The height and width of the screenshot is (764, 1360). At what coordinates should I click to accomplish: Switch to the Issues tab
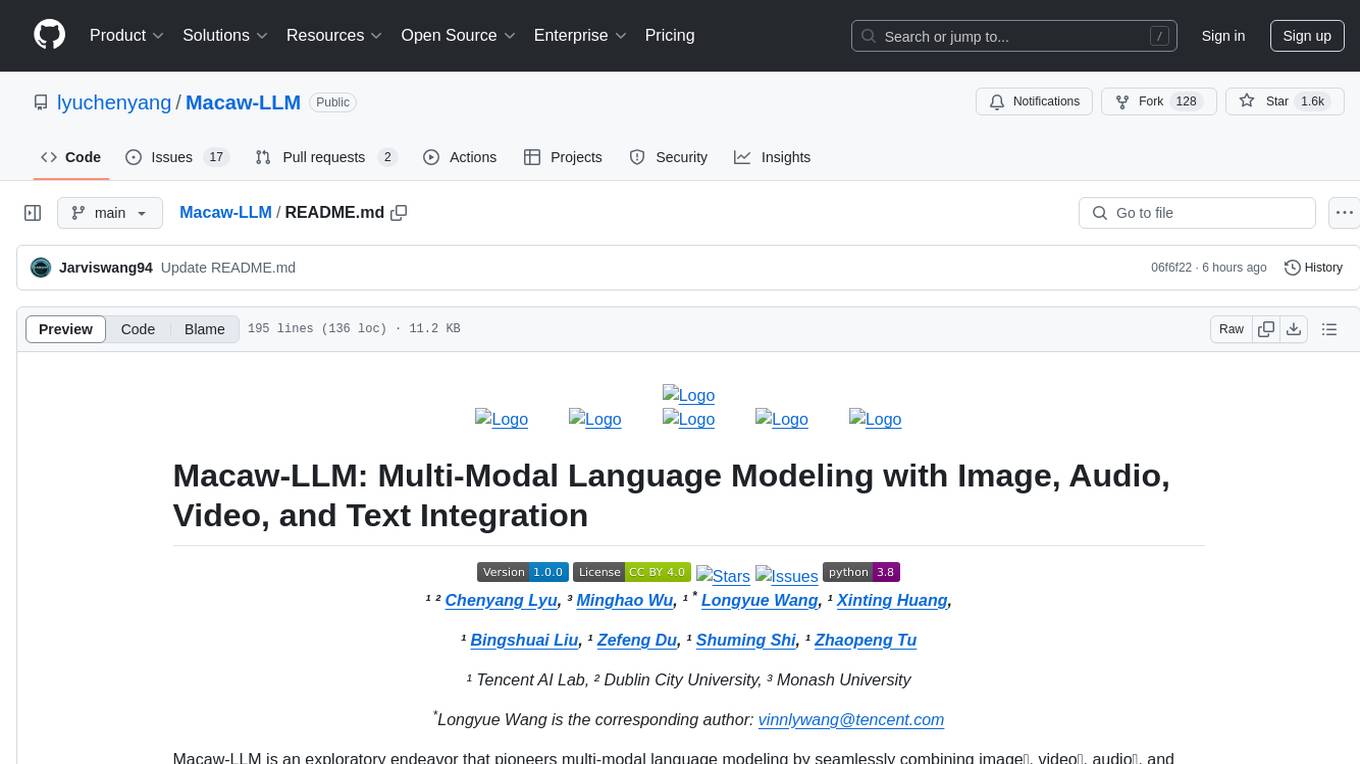[177, 157]
